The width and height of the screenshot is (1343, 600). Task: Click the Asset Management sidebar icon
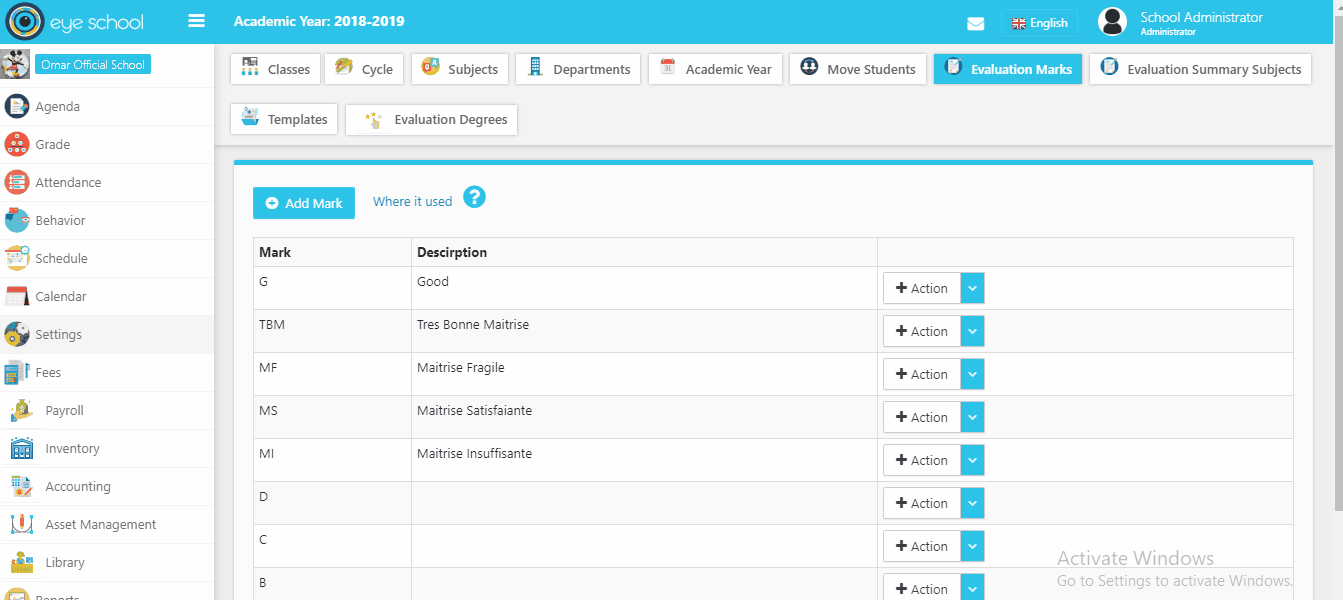tap(22, 525)
